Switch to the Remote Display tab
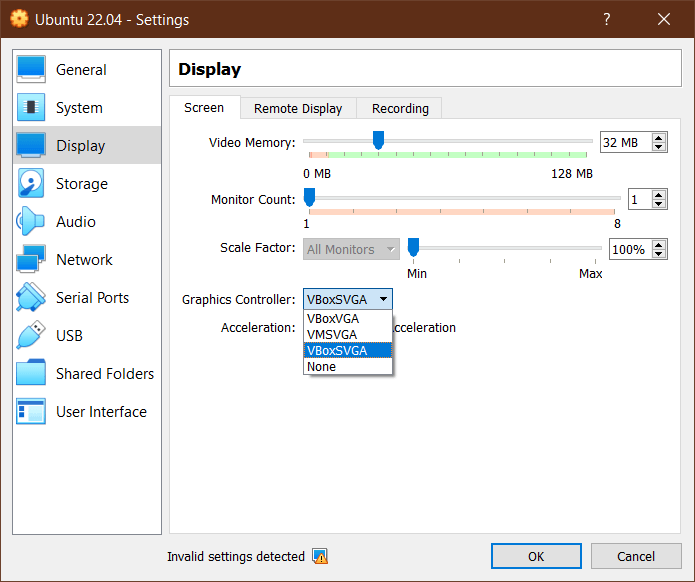 298,109
